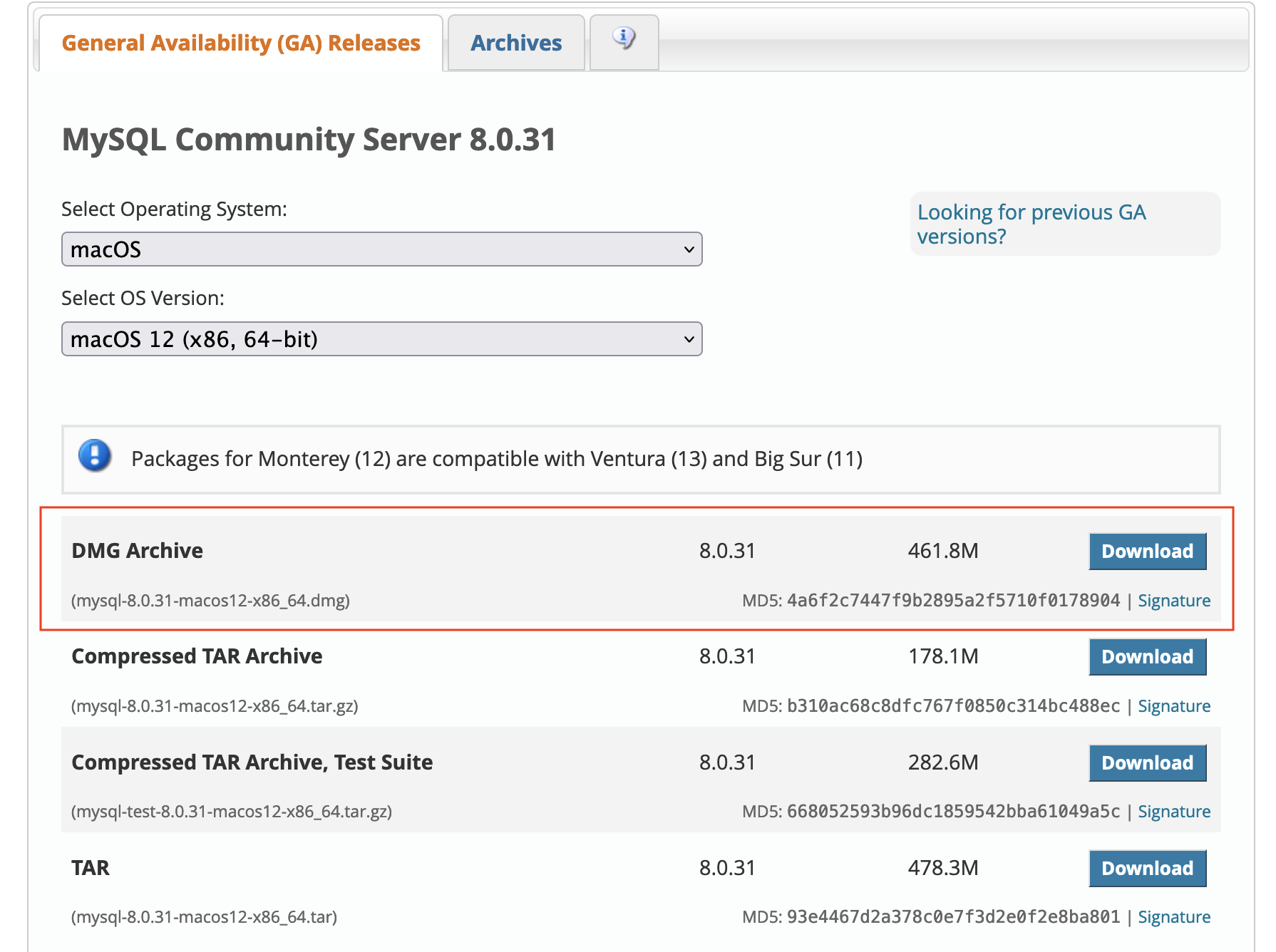
Task: Click the DMG Archive MD5 checksum text
Action: [x=952, y=601]
